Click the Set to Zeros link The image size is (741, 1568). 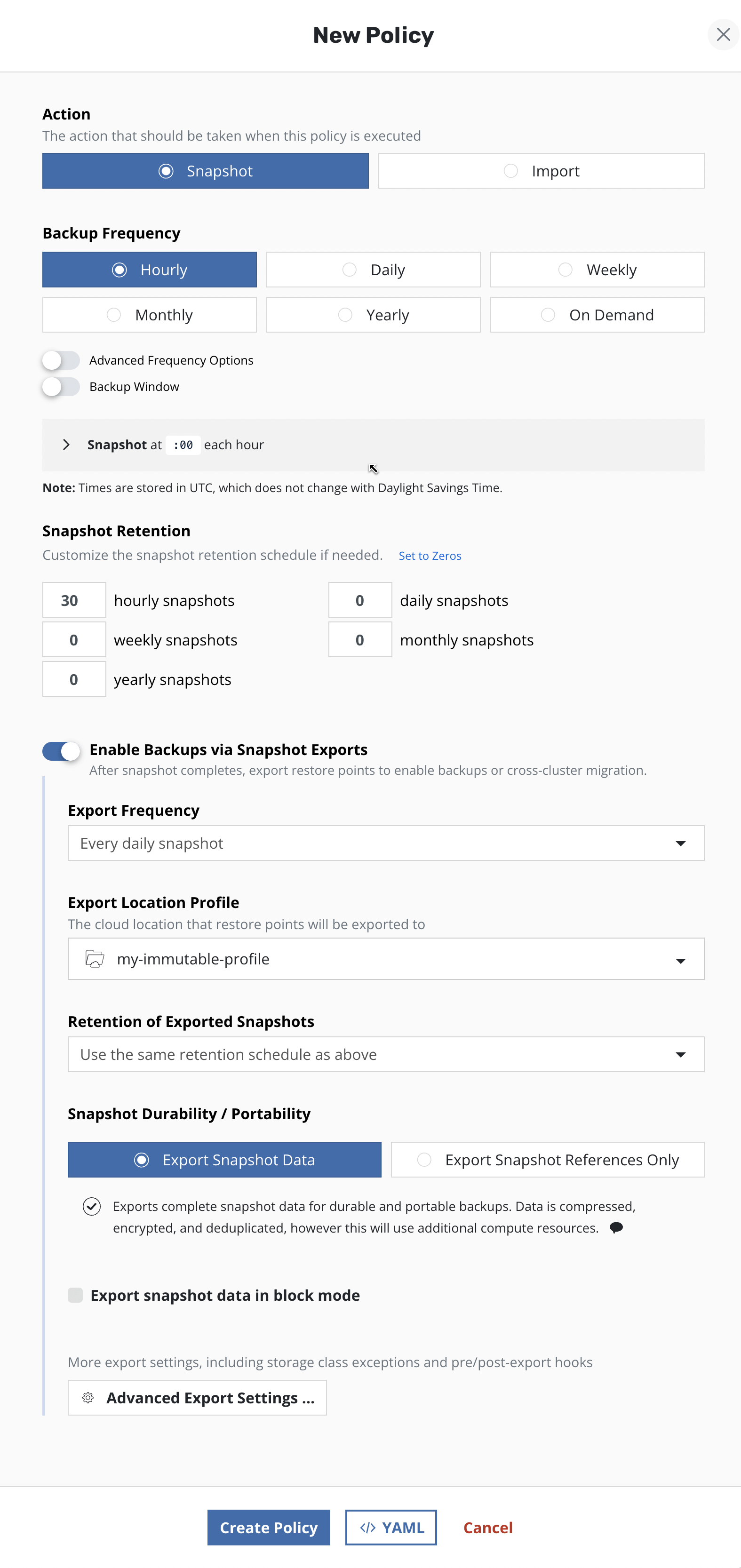[x=430, y=556]
